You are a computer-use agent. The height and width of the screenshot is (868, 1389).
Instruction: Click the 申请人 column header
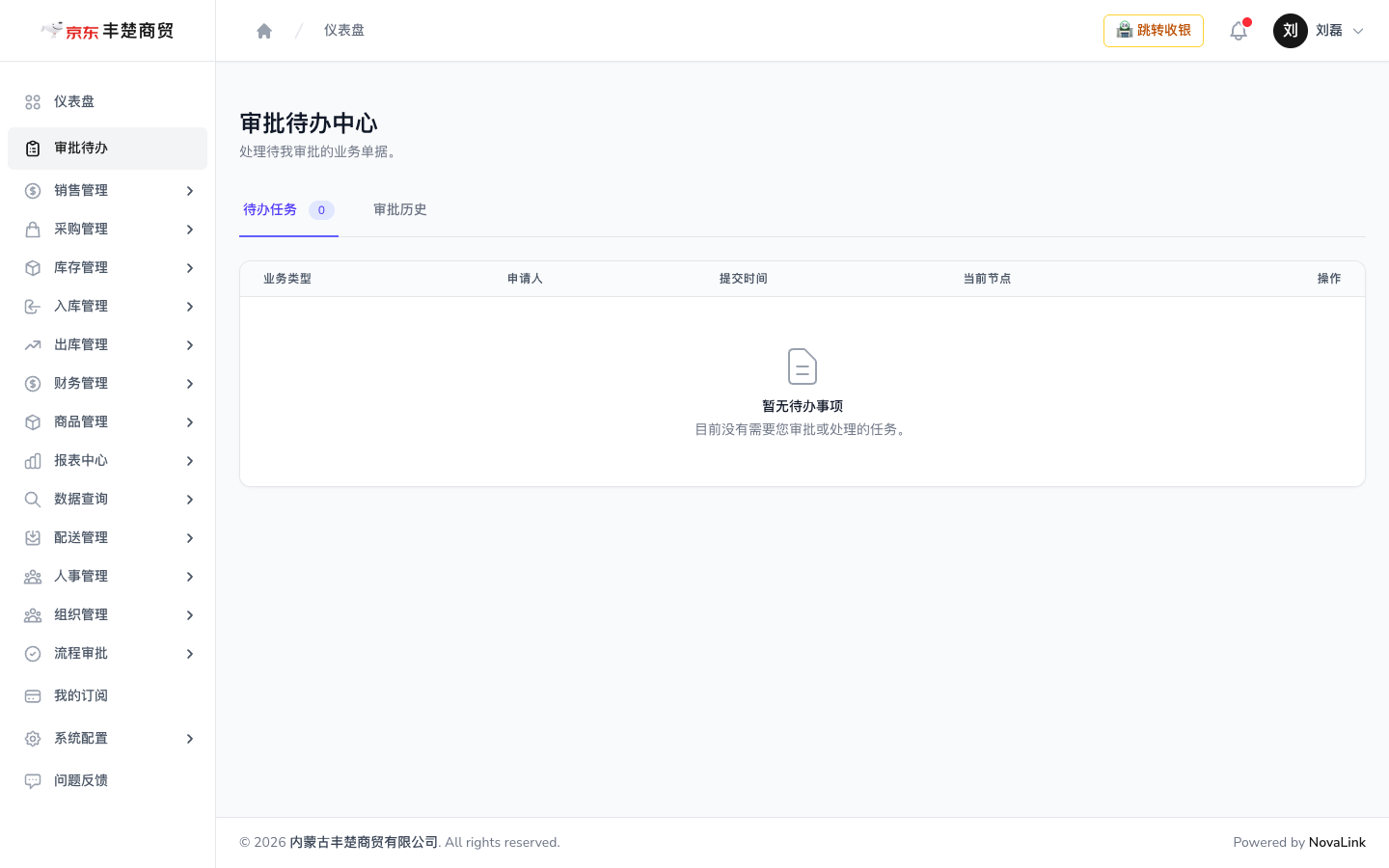526,279
